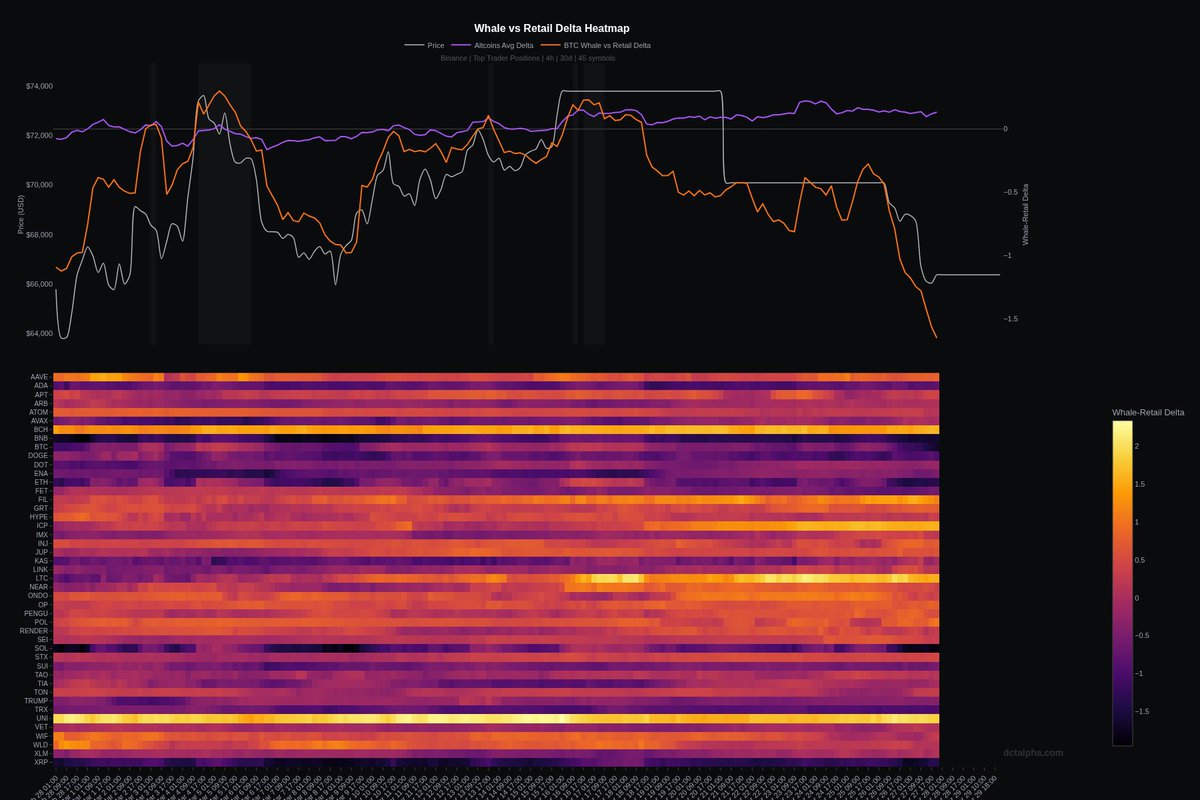Screen dimensions: 1200x800
Task: Toggle the BTC Whale vs Retail Delta legend entry
Action: coord(596,45)
